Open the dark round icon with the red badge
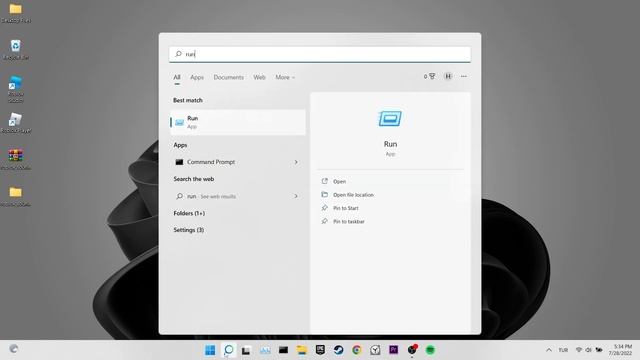This screenshot has height=360, width=640. (412, 350)
